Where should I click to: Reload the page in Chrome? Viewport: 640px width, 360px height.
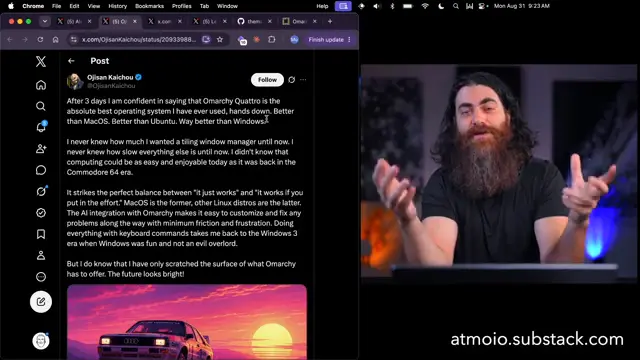(40, 40)
